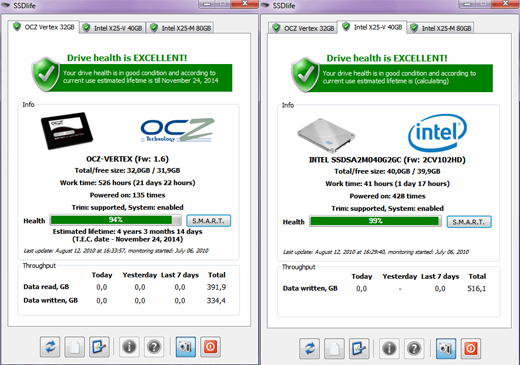Click 'Last 7 days' header in left window

tap(180, 275)
